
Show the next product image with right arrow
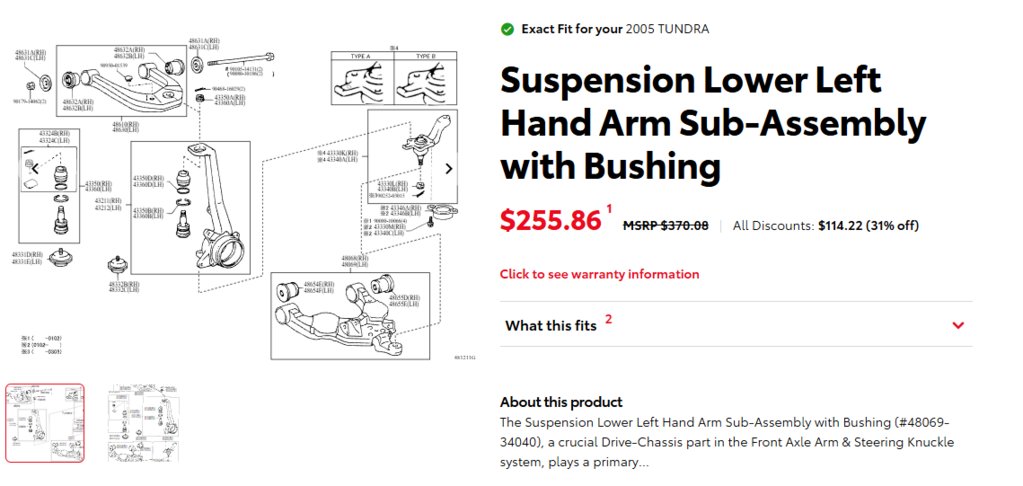(x=448, y=169)
